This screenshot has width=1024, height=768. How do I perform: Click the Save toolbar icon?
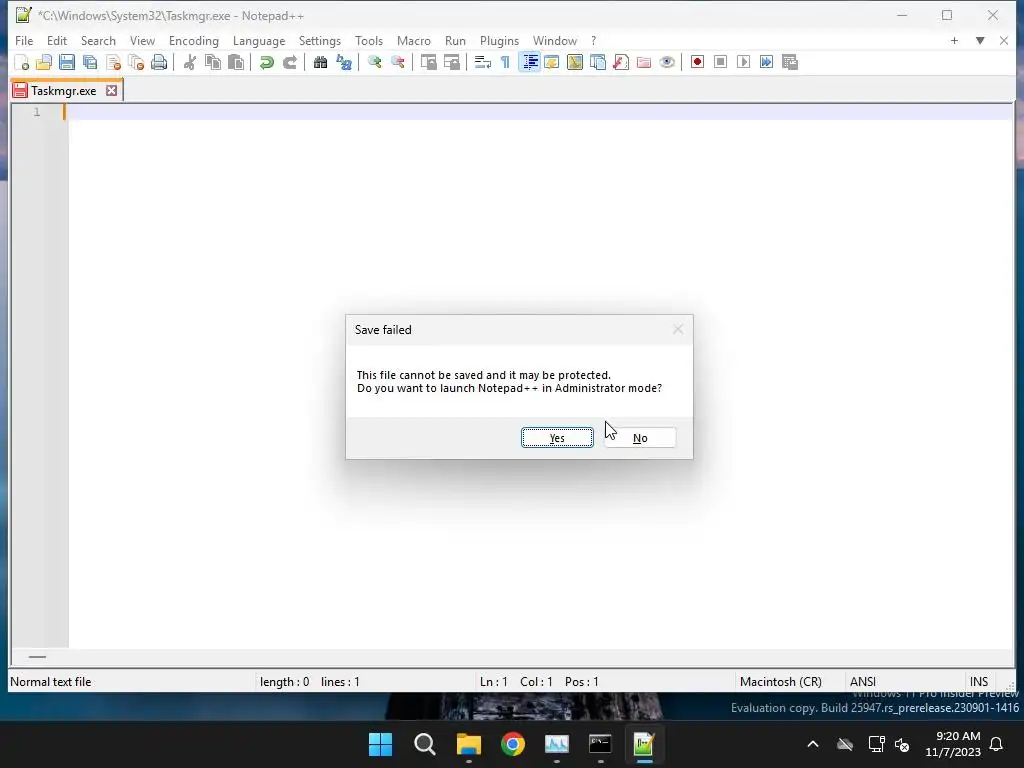(67, 62)
